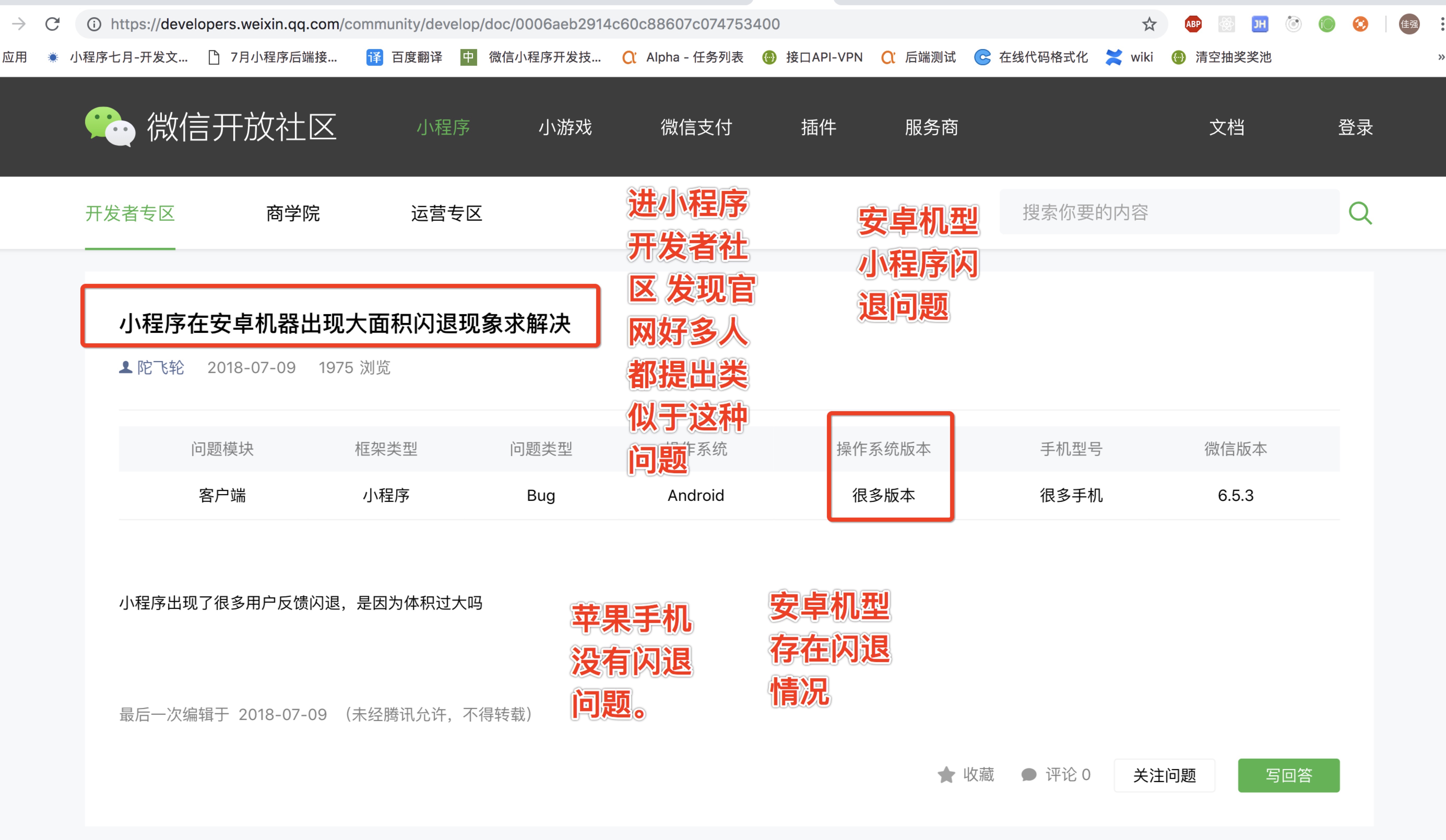Open the 应用 apps shortcut
The width and height of the screenshot is (1446, 840).
(14, 57)
